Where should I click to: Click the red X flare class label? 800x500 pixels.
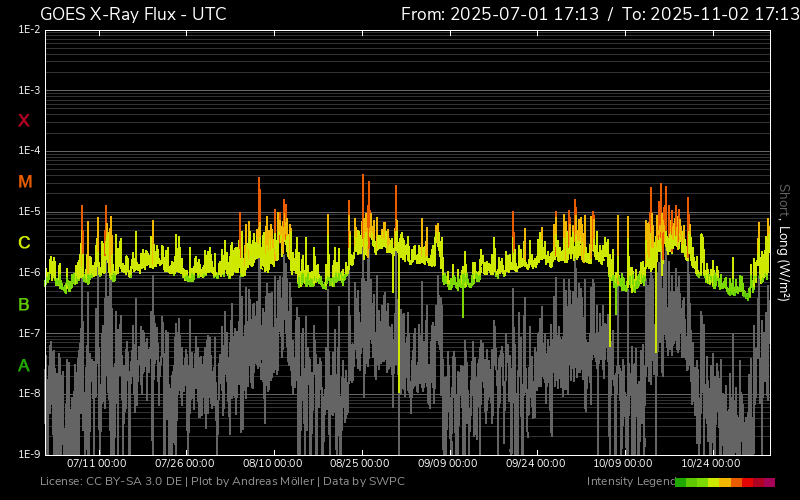coord(24,121)
